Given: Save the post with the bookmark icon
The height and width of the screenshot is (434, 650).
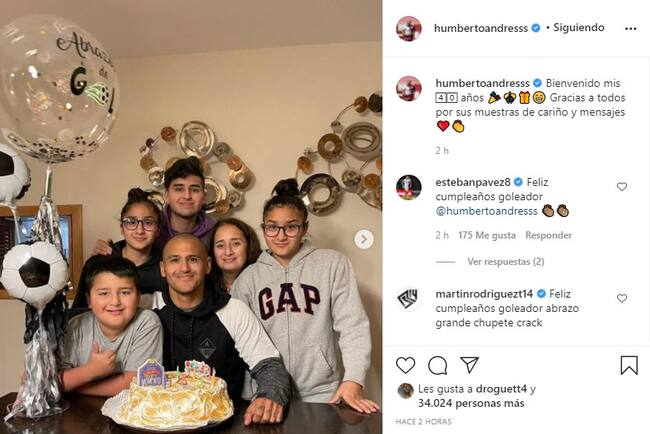Looking at the screenshot, I should click(x=629, y=365).
